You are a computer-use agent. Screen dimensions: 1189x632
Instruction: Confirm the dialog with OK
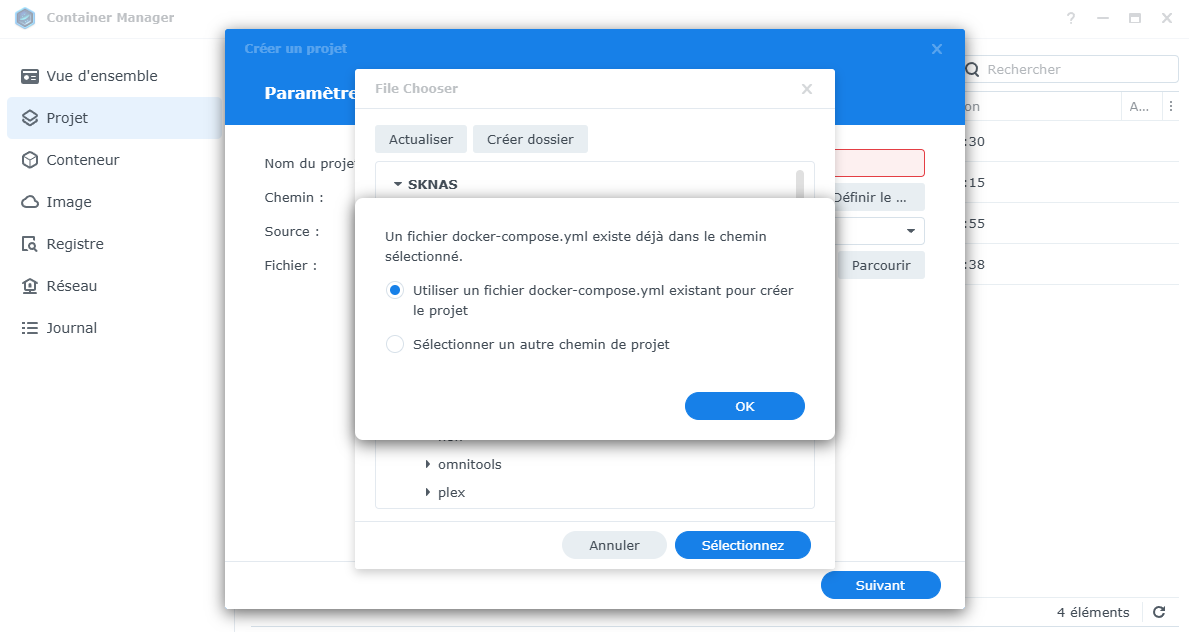point(744,405)
